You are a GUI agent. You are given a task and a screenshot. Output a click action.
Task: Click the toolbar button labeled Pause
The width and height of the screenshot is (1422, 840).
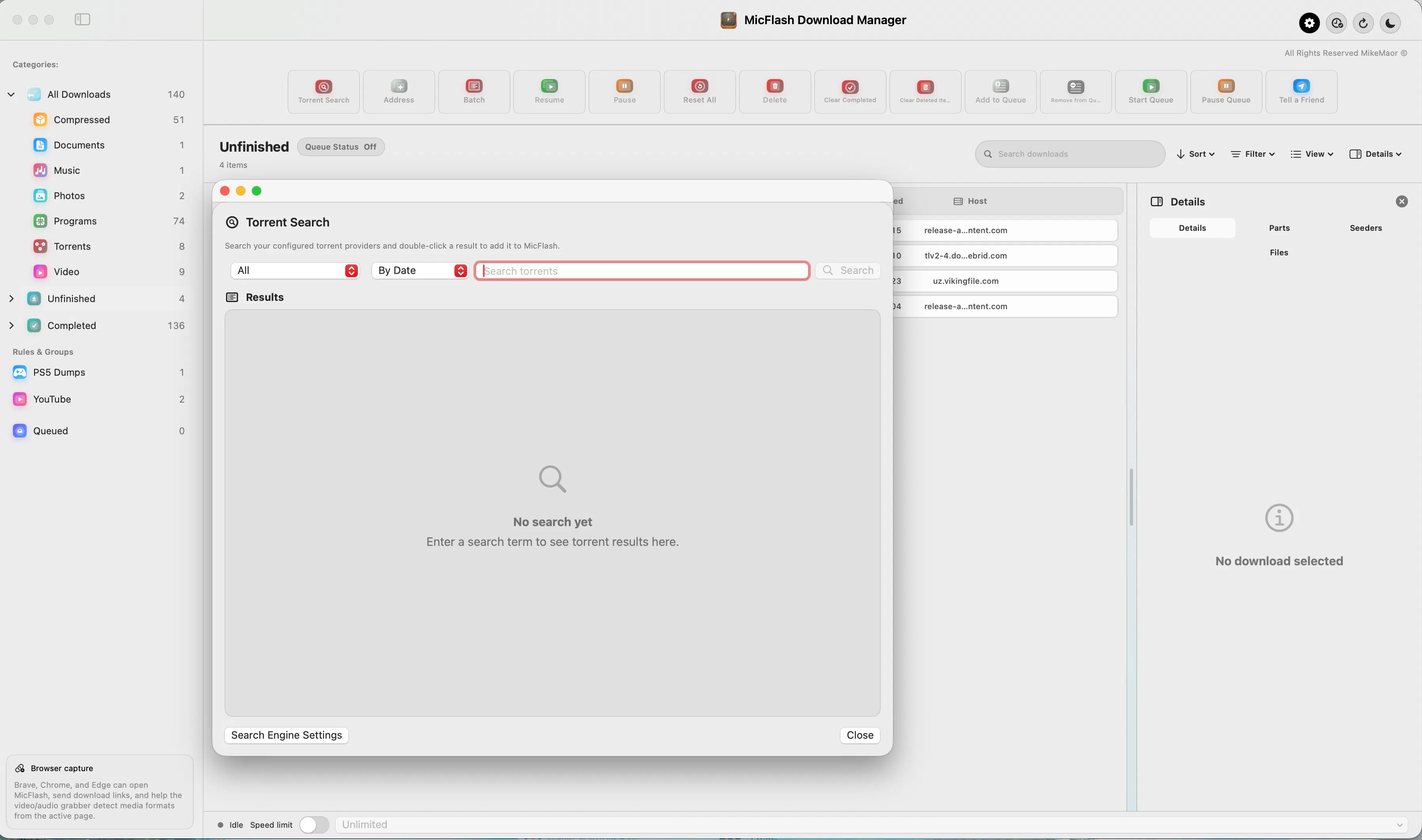tap(624, 92)
